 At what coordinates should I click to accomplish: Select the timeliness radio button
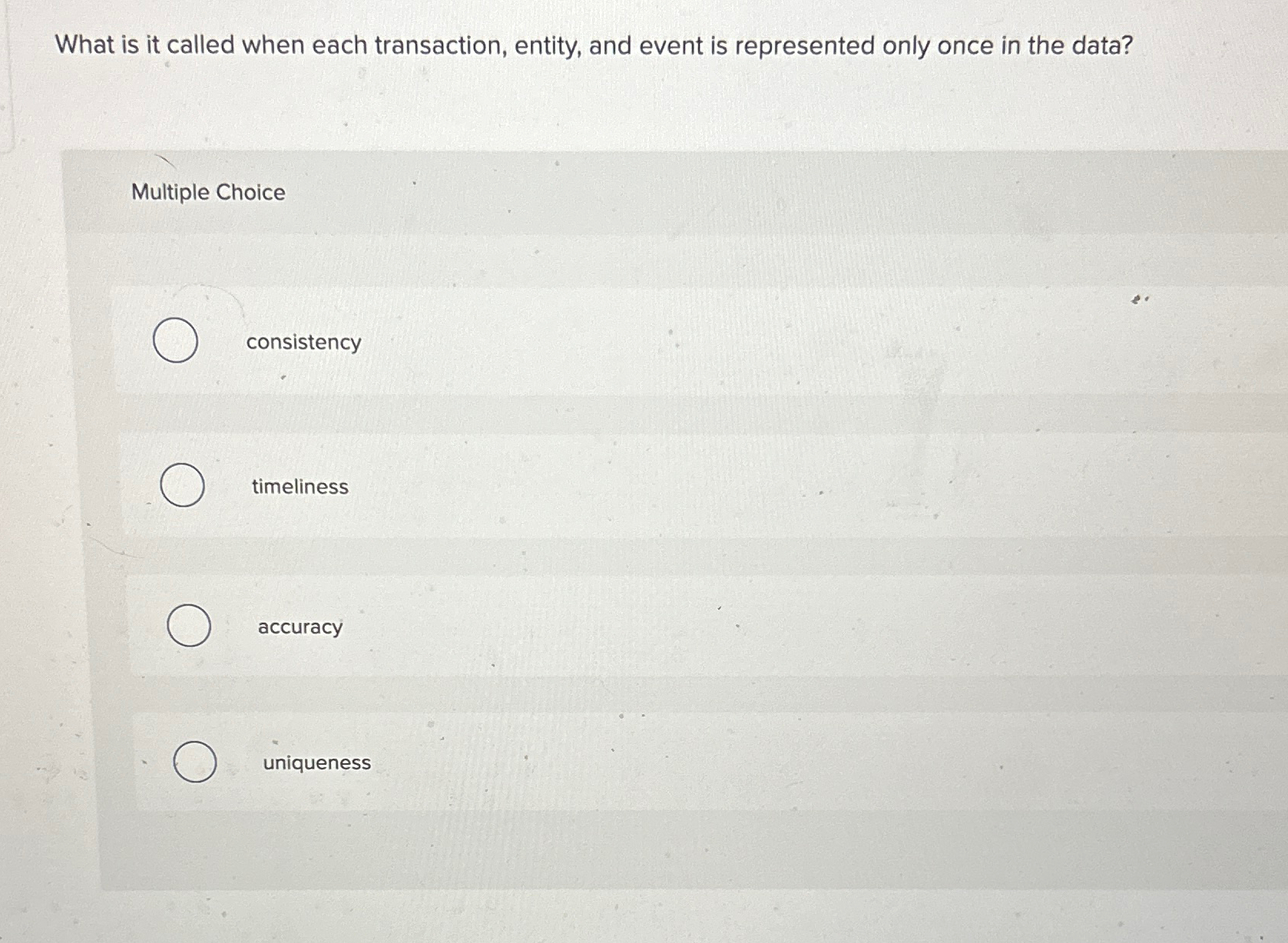click(181, 485)
